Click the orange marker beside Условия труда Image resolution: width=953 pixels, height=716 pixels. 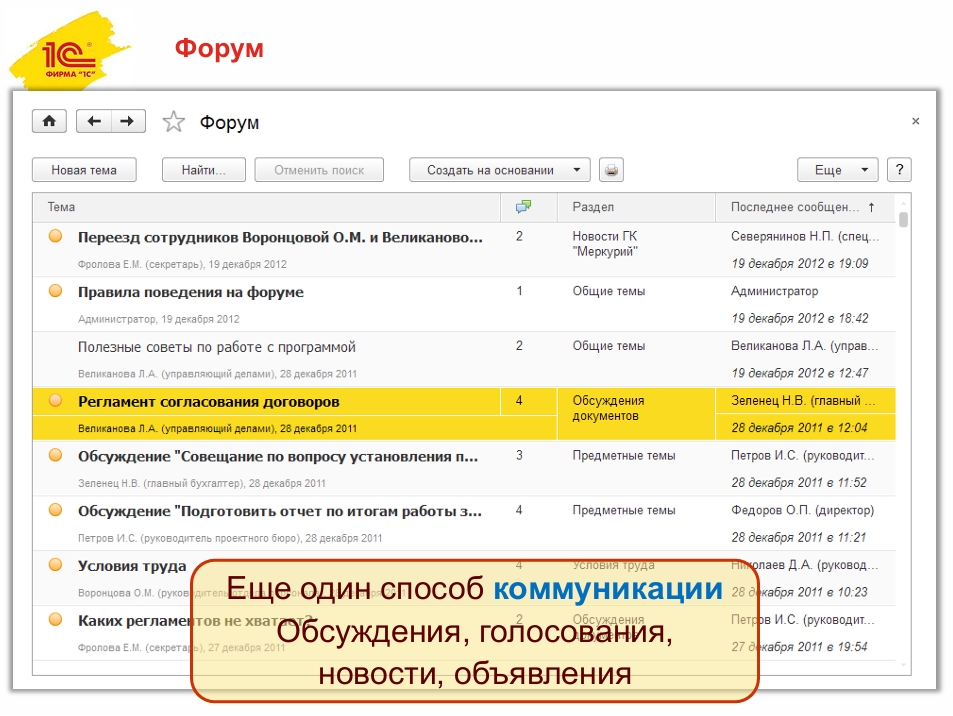click(56, 565)
